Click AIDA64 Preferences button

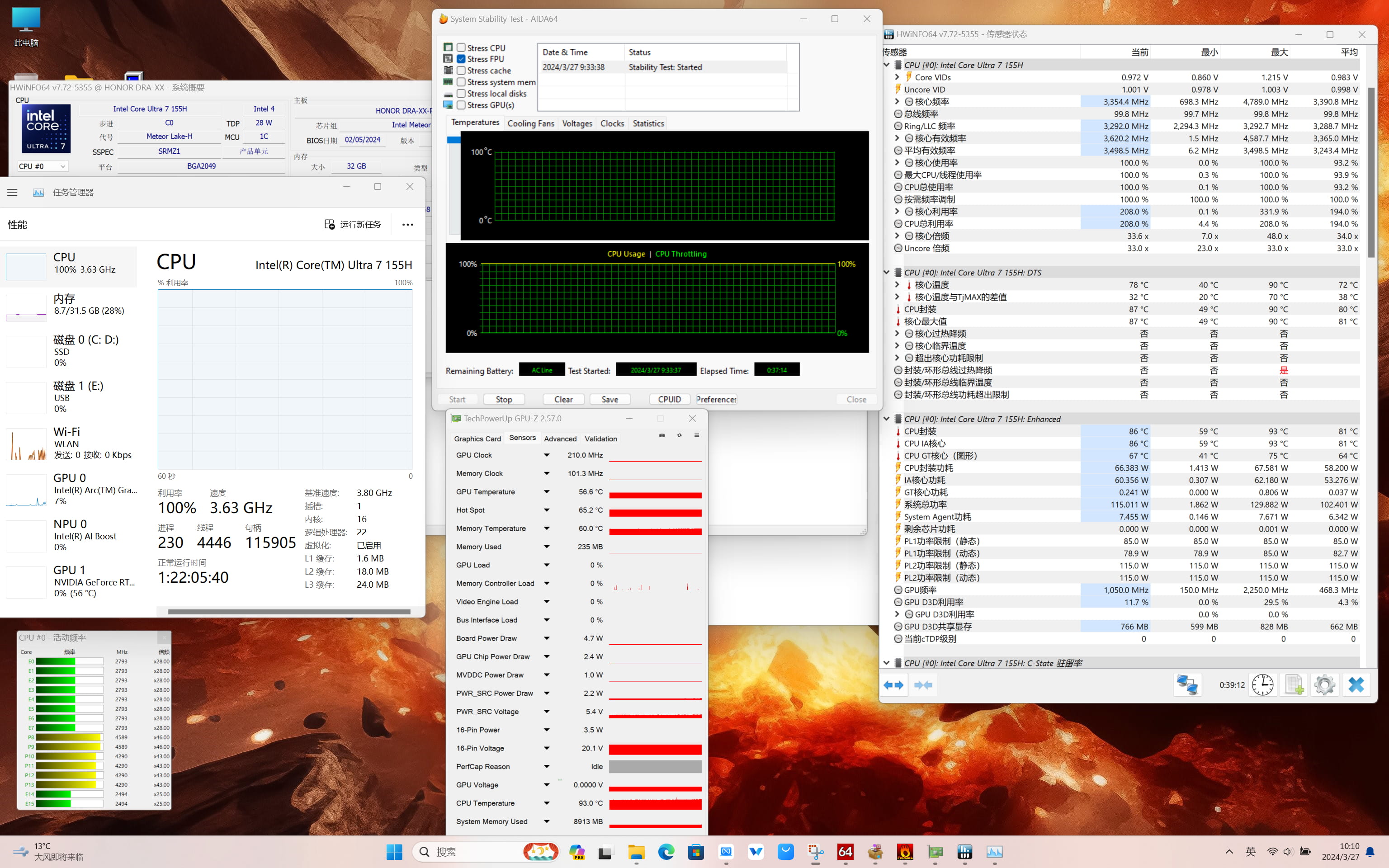coord(716,400)
